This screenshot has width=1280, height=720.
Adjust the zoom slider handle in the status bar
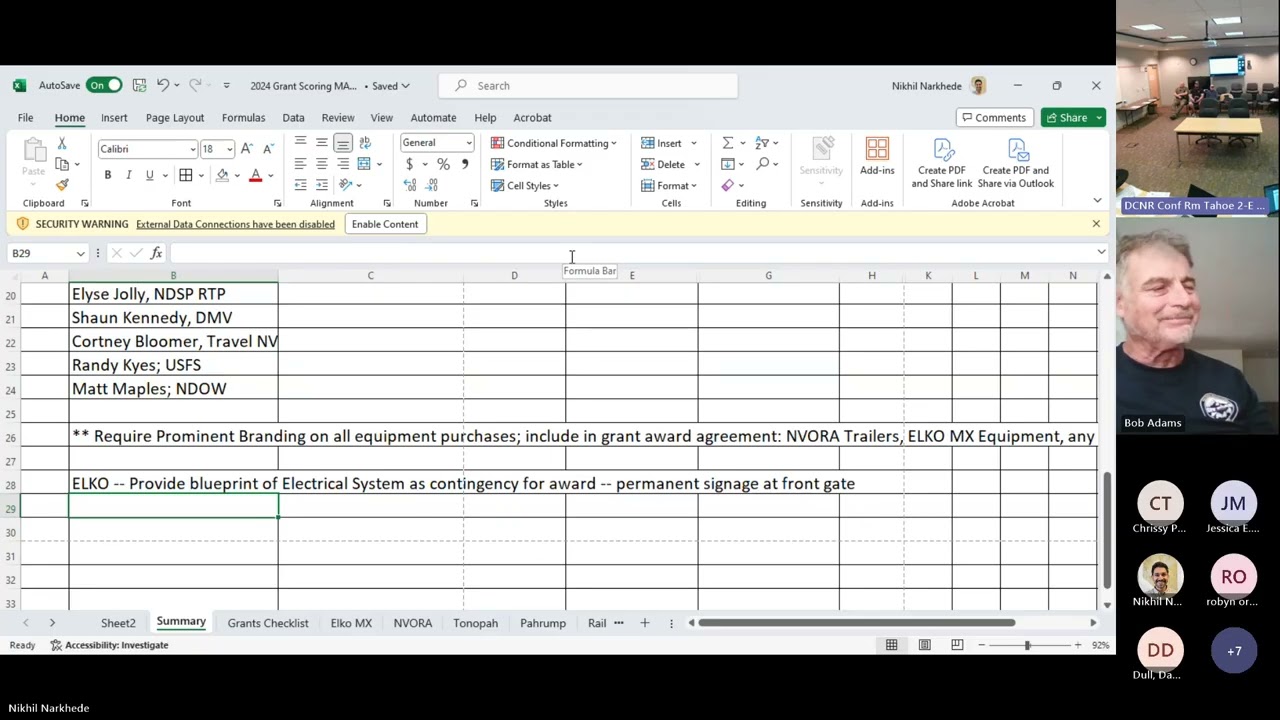click(x=1027, y=645)
